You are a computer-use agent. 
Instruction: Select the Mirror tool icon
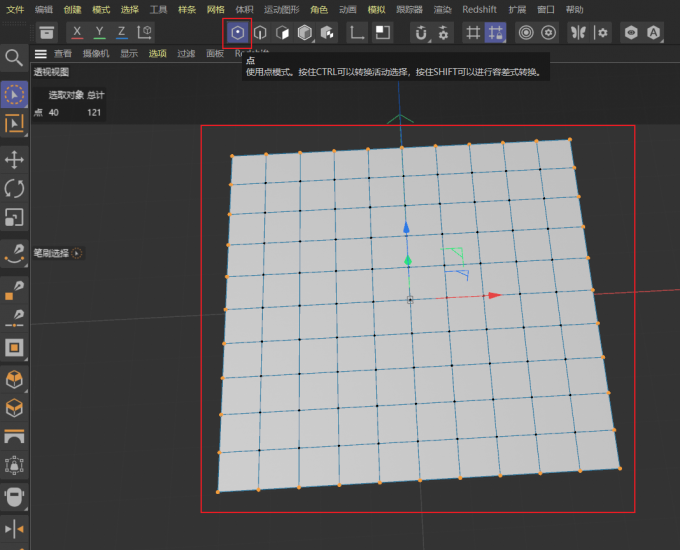click(14, 529)
